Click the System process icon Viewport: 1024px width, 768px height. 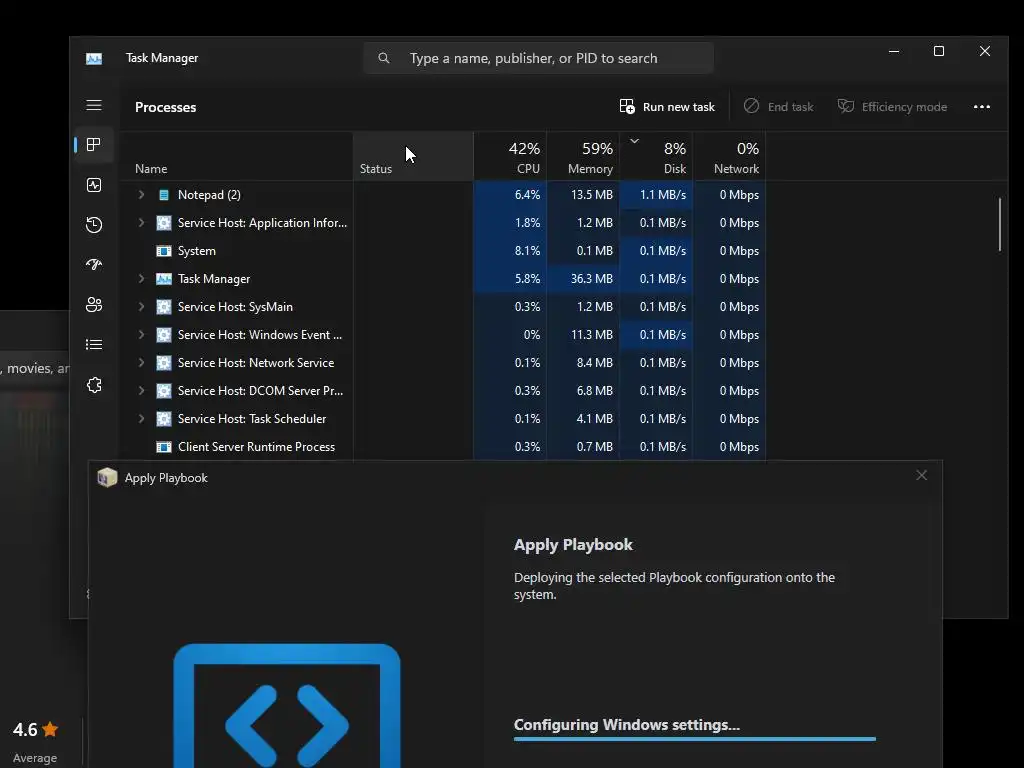coord(164,251)
